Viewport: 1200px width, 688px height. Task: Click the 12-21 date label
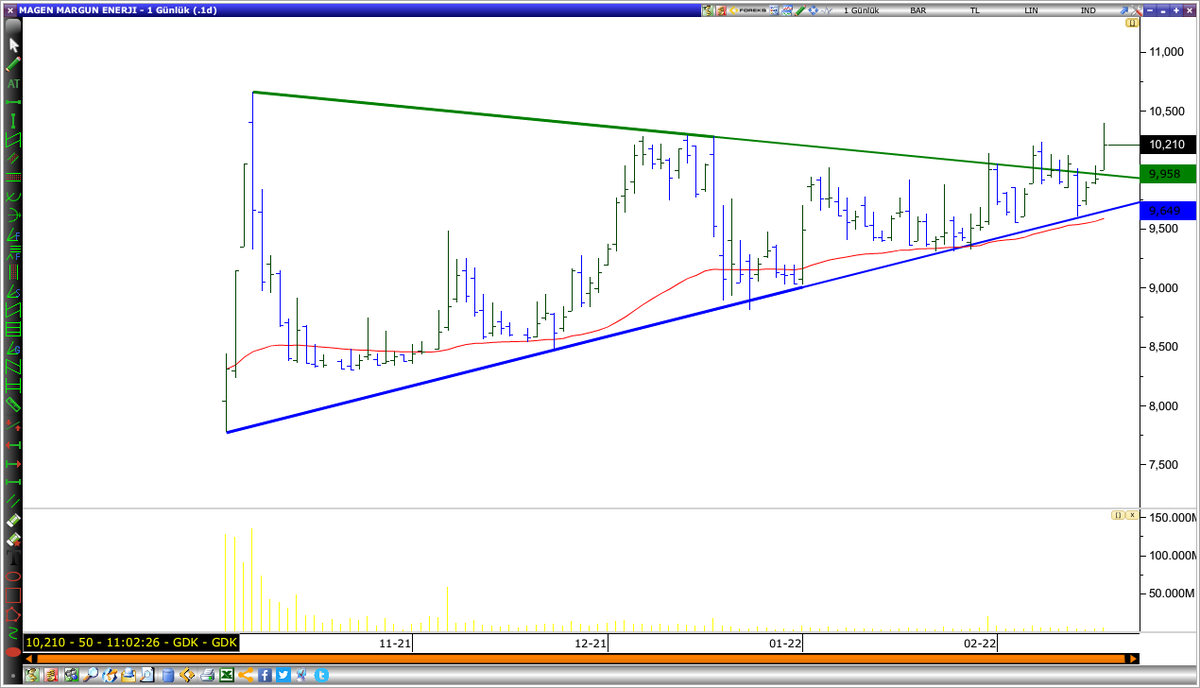[x=591, y=643]
